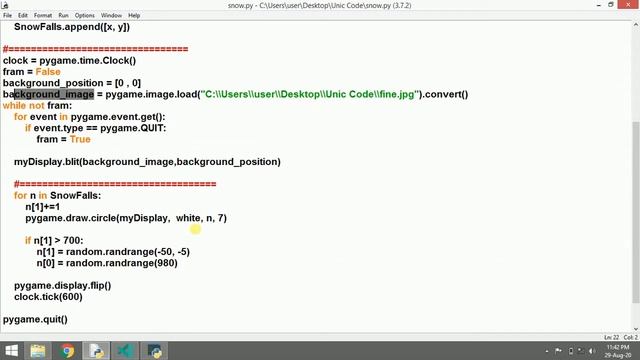Click the vertical scrollbar thumb
640x360 pixels.
(x=636, y=212)
